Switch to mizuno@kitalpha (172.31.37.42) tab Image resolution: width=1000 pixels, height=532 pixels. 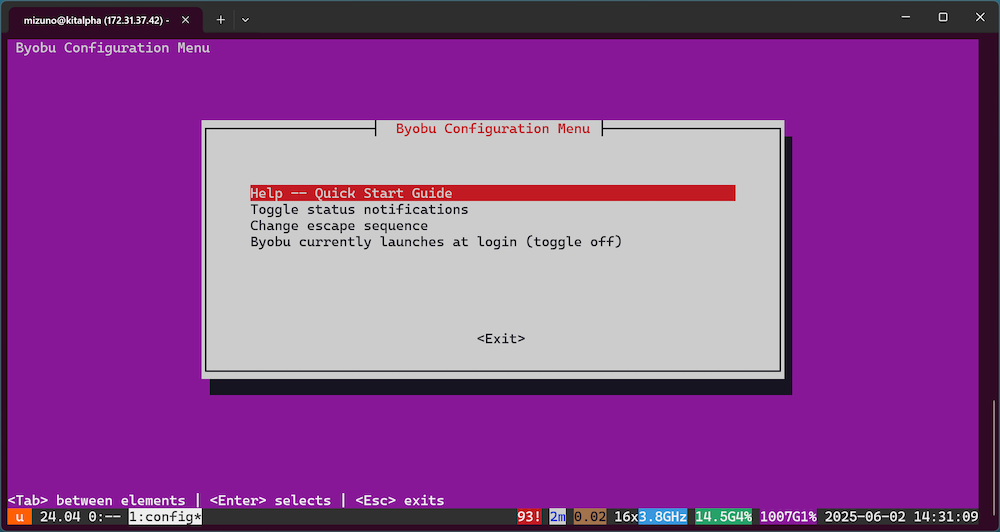pos(97,20)
